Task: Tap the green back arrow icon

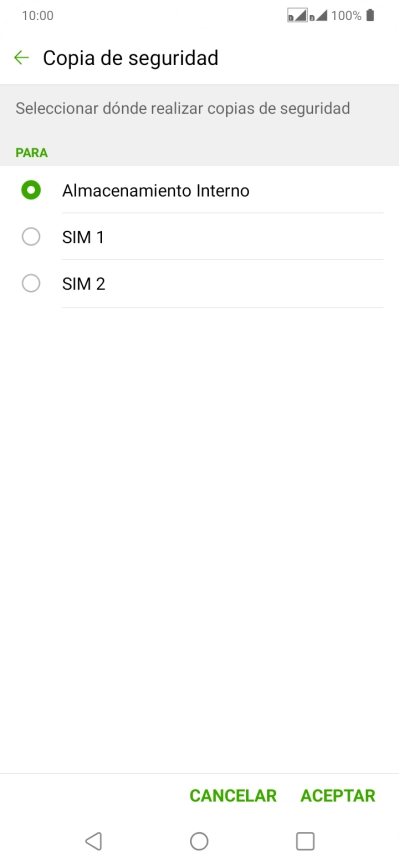Action: click(21, 57)
